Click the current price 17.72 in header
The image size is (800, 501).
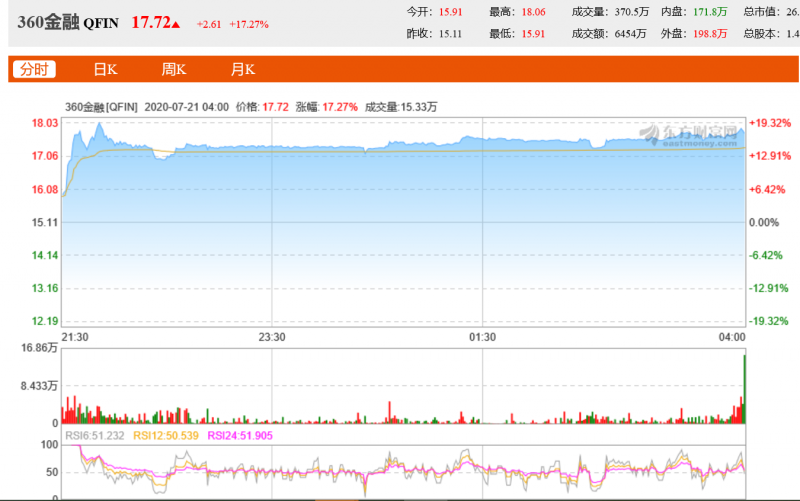(x=151, y=22)
